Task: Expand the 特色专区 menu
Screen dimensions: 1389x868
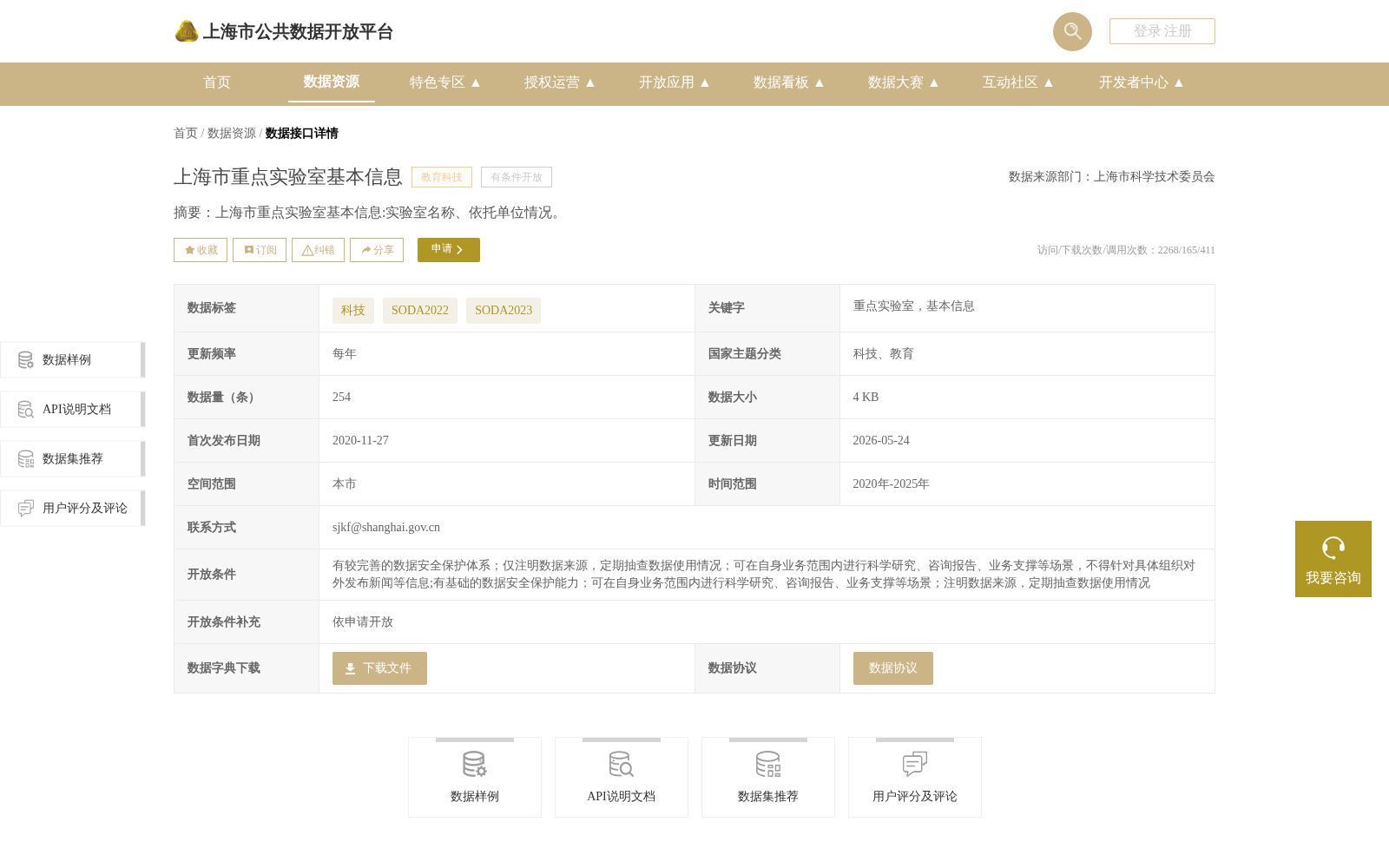Action: point(445,82)
